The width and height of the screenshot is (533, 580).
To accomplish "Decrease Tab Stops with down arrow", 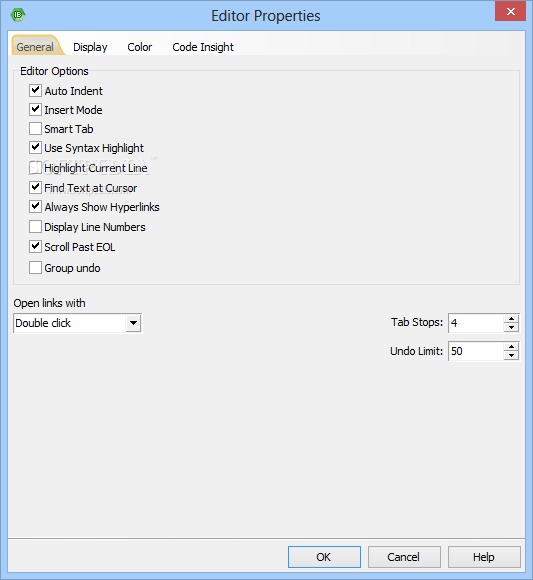I will tap(511, 328).
